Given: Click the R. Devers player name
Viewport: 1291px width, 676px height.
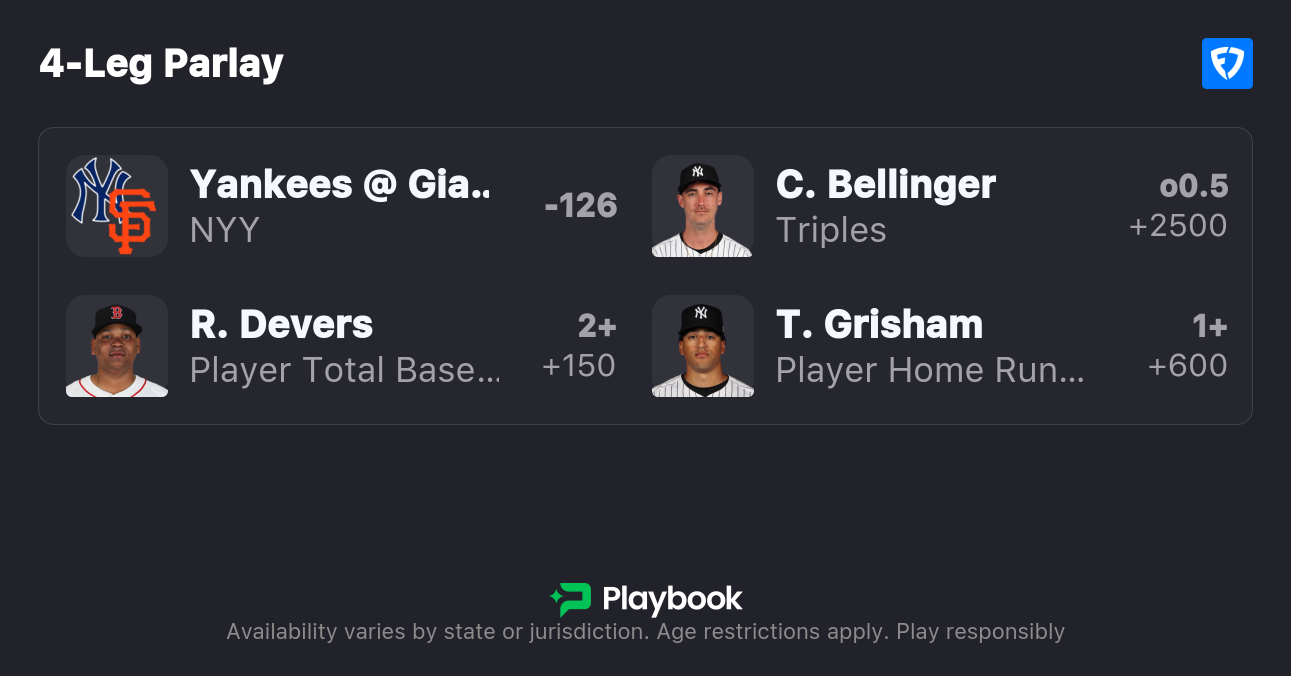Looking at the screenshot, I should tap(281, 324).
